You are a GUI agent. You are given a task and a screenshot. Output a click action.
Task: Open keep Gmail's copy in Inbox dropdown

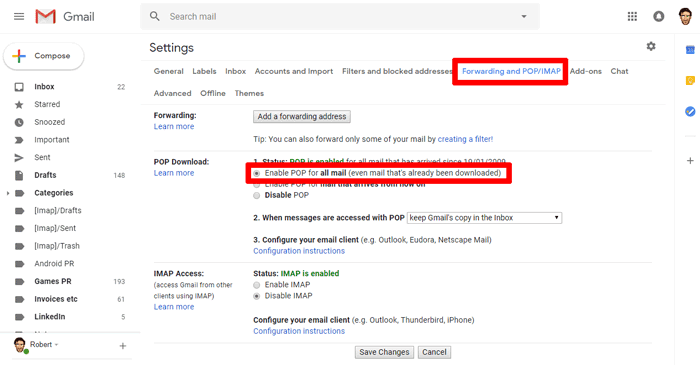pos(484,218)
